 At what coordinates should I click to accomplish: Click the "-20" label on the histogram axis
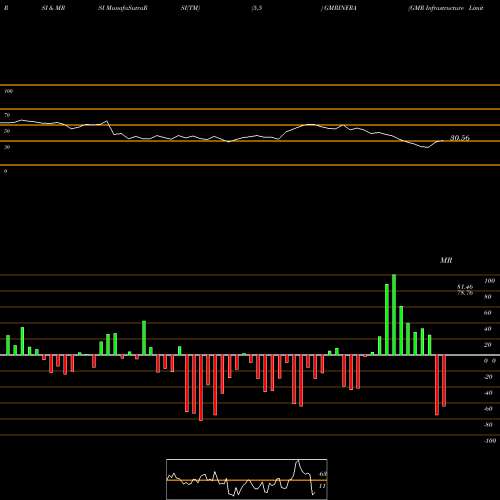point(488,377)
